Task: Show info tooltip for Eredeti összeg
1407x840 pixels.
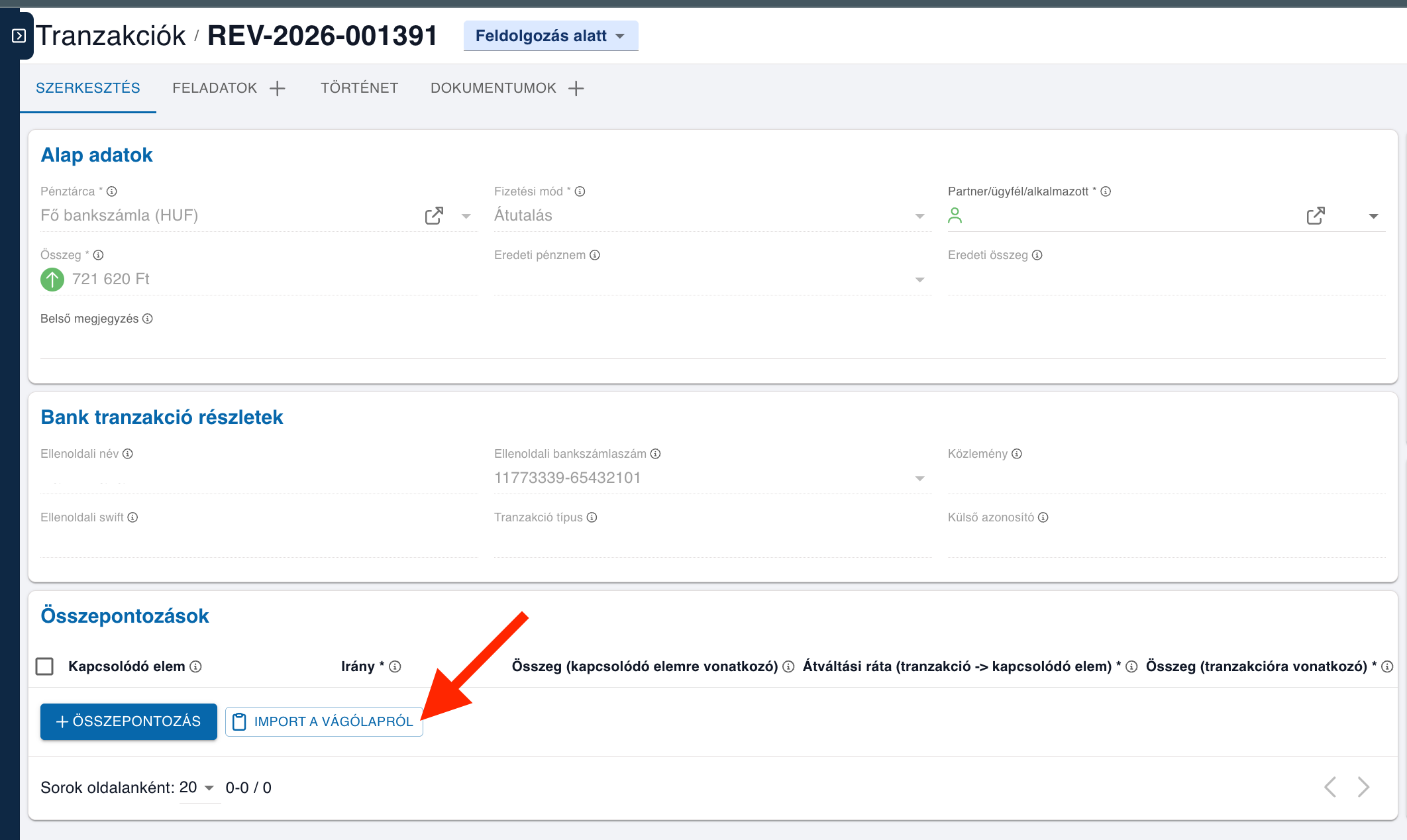Action: 1037,255
